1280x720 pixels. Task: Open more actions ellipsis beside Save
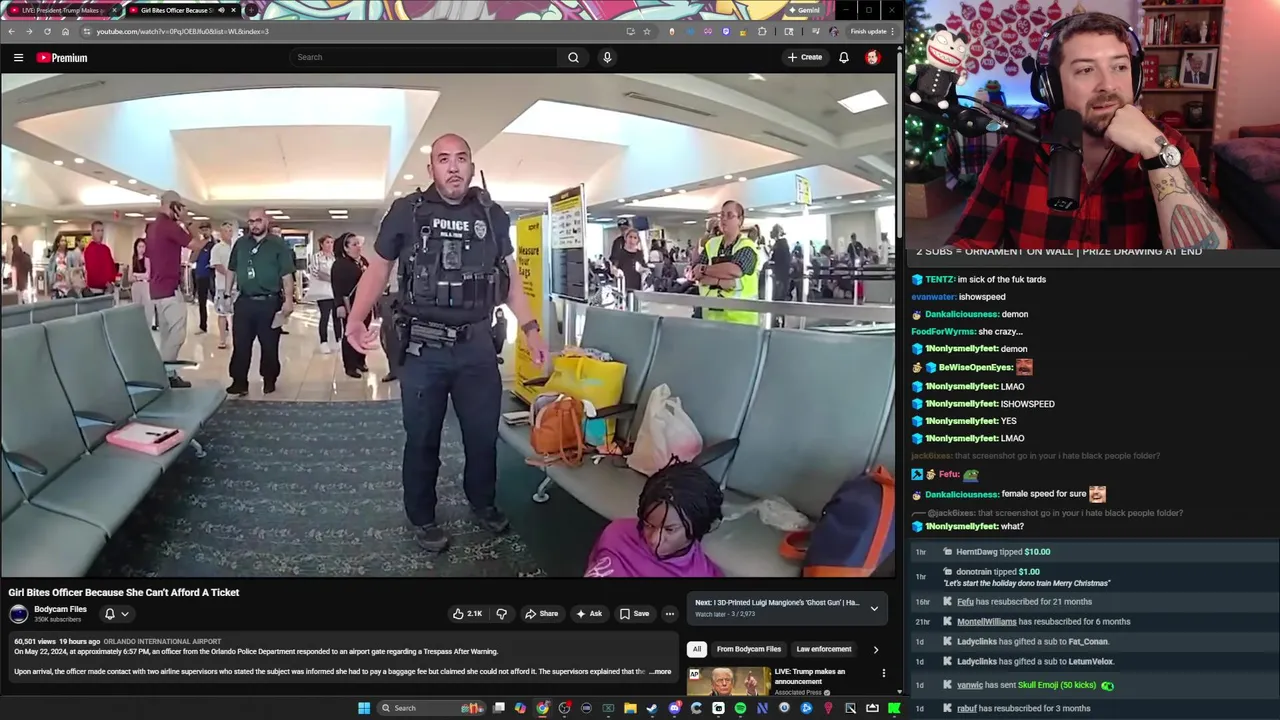click(x=669, y=614)
